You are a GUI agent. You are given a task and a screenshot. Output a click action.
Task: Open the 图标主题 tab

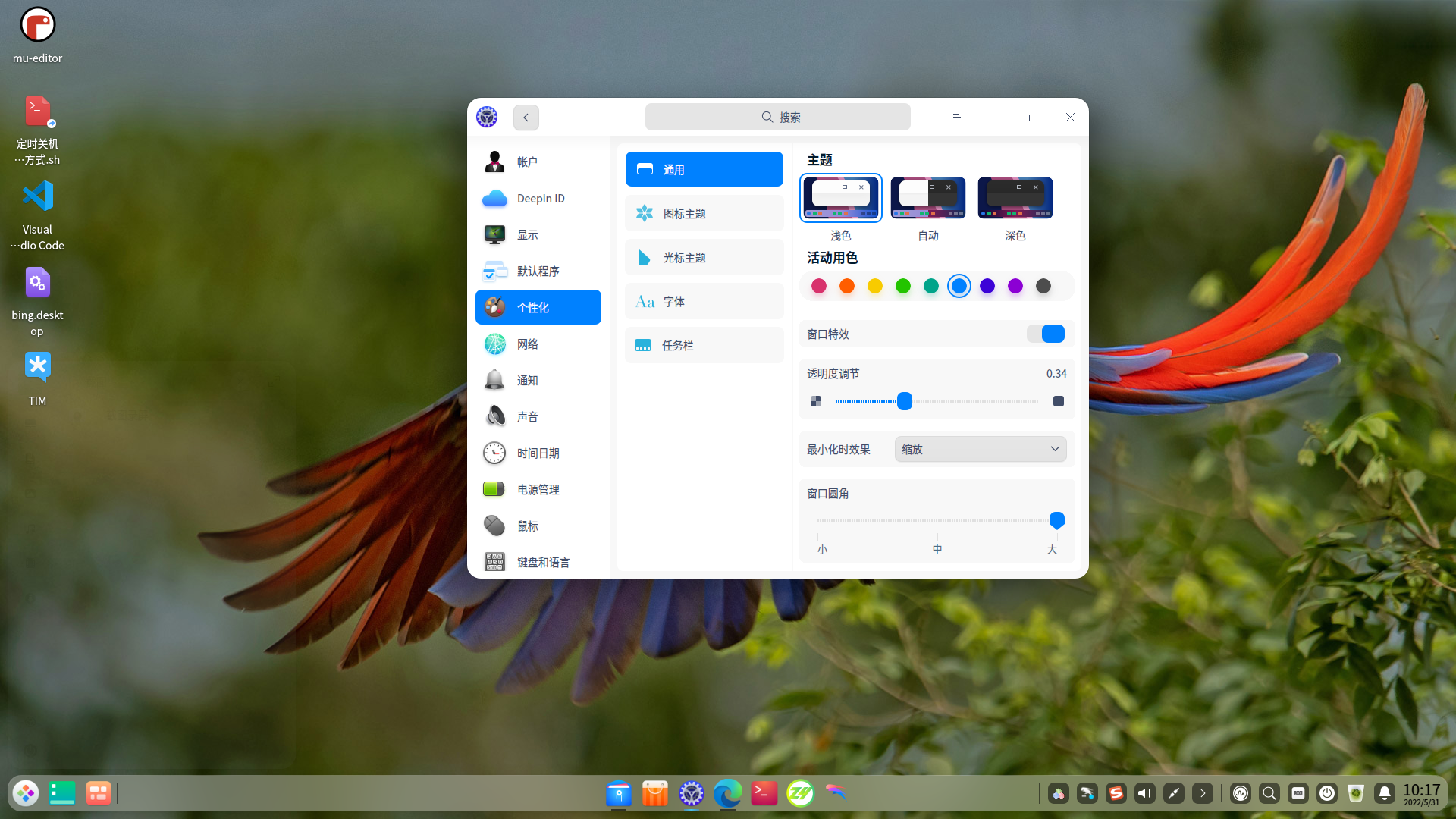pyautogui.click(x=704, y=213)
